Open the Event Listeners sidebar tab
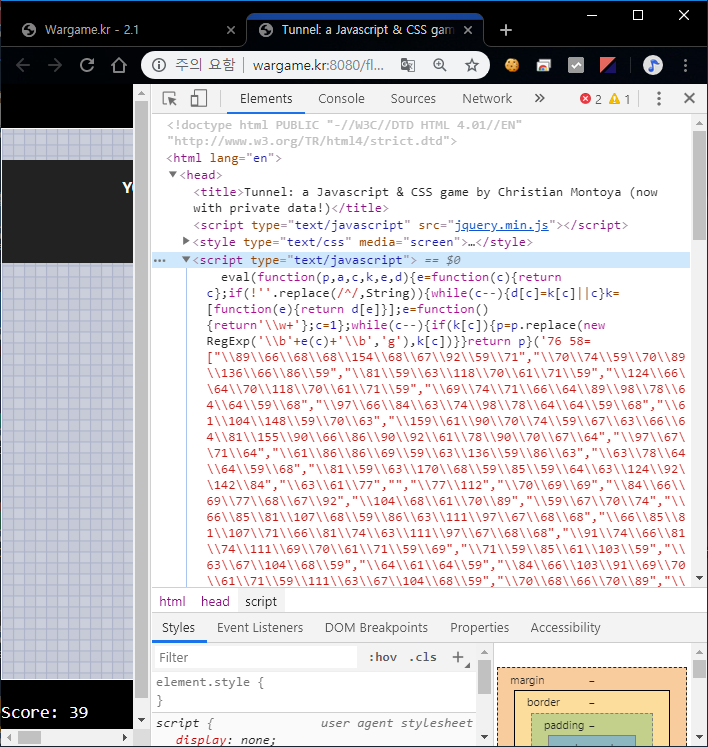Image resolution: width=708 pixels, height=747 pixels. [x=260, y=627]
